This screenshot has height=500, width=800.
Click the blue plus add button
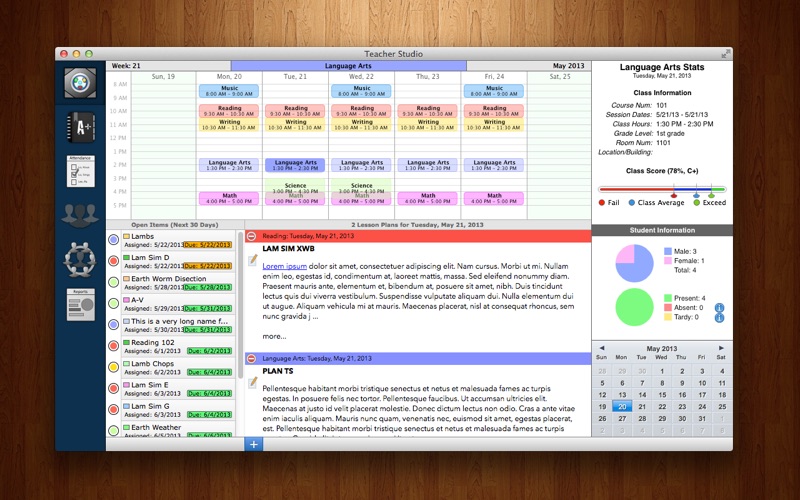point(254,444)
